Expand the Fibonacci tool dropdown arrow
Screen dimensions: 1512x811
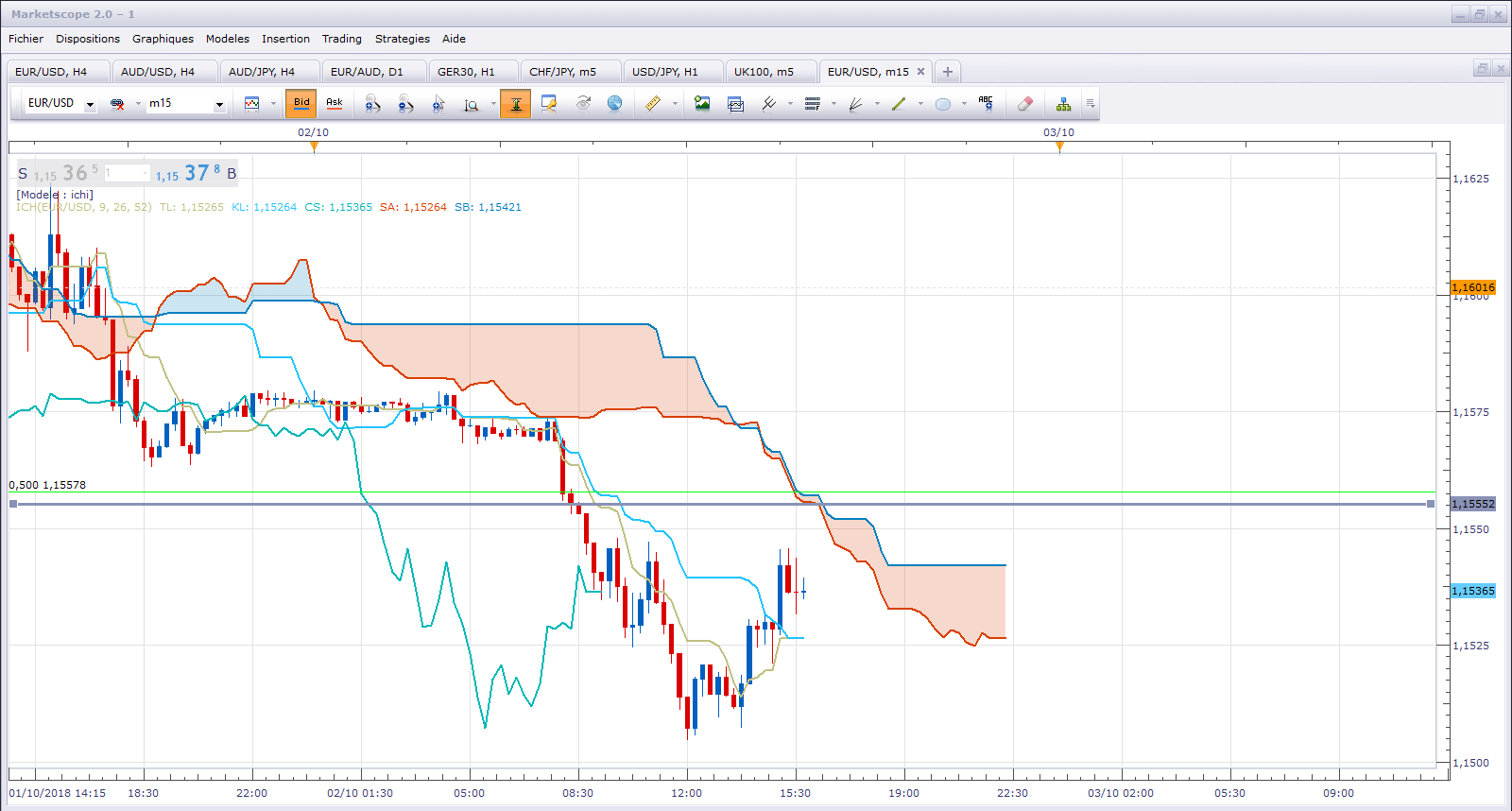point(833,104)
